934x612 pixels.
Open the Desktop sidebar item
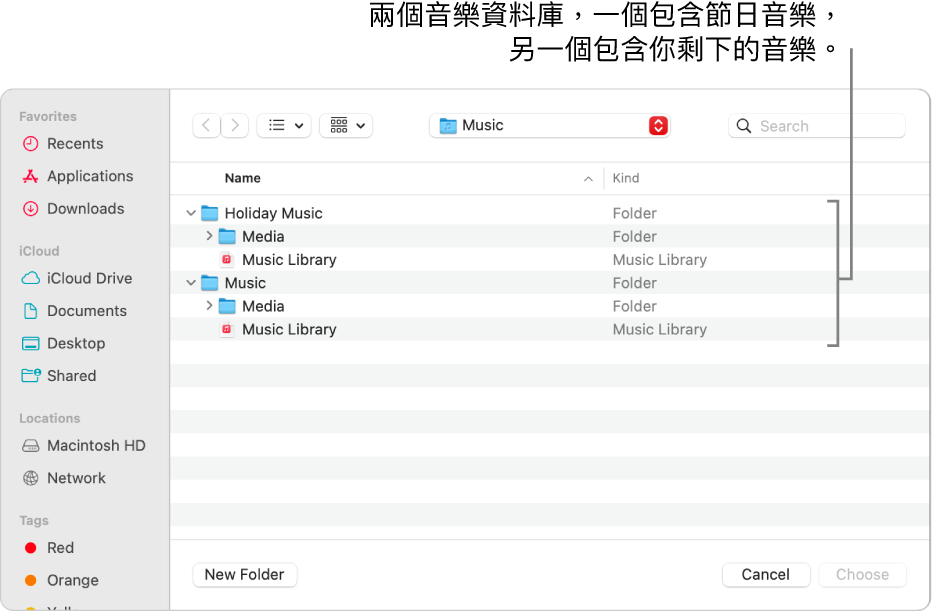point(75,343)
